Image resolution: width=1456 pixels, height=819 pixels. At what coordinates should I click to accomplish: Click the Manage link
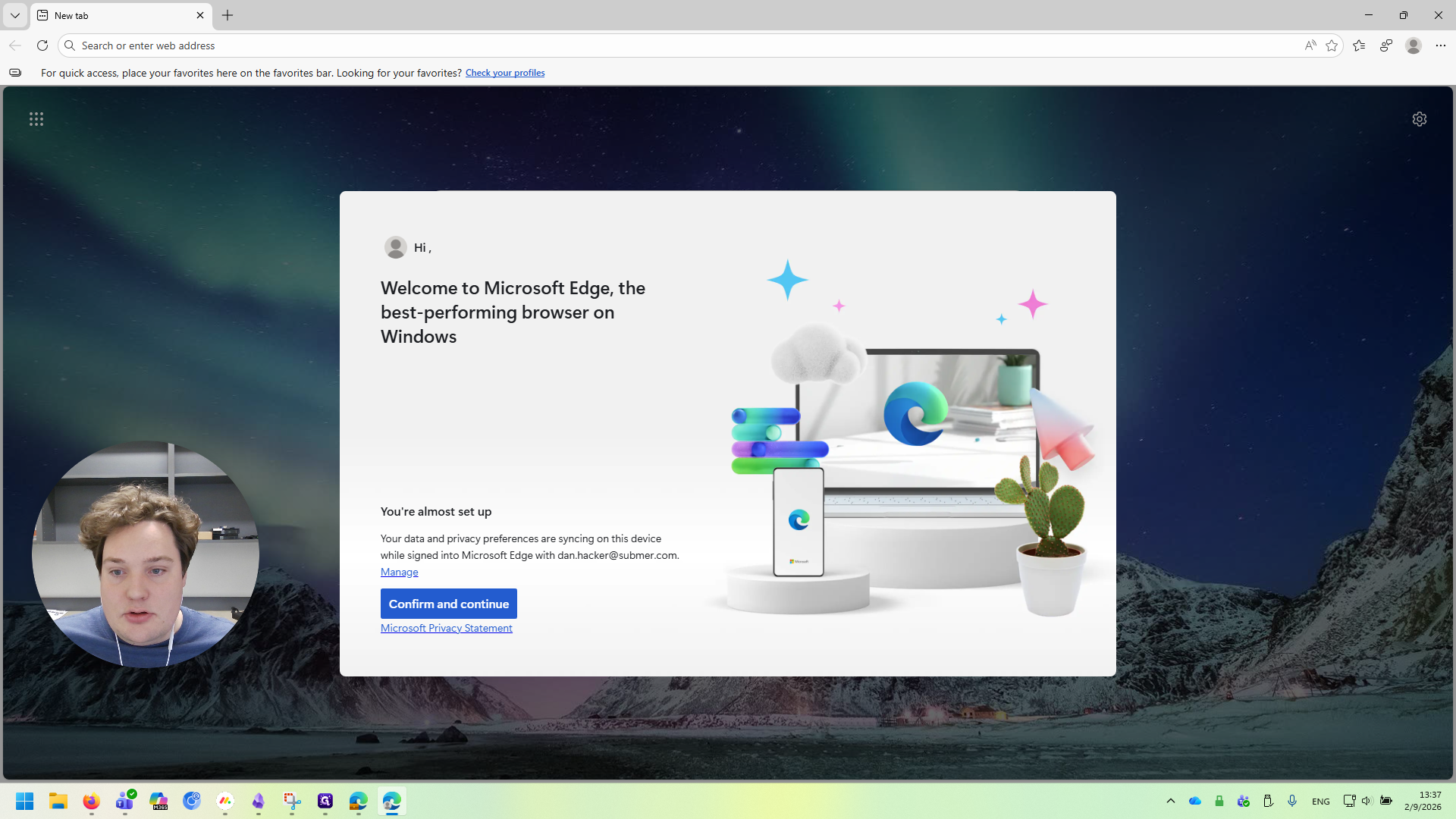399,572
